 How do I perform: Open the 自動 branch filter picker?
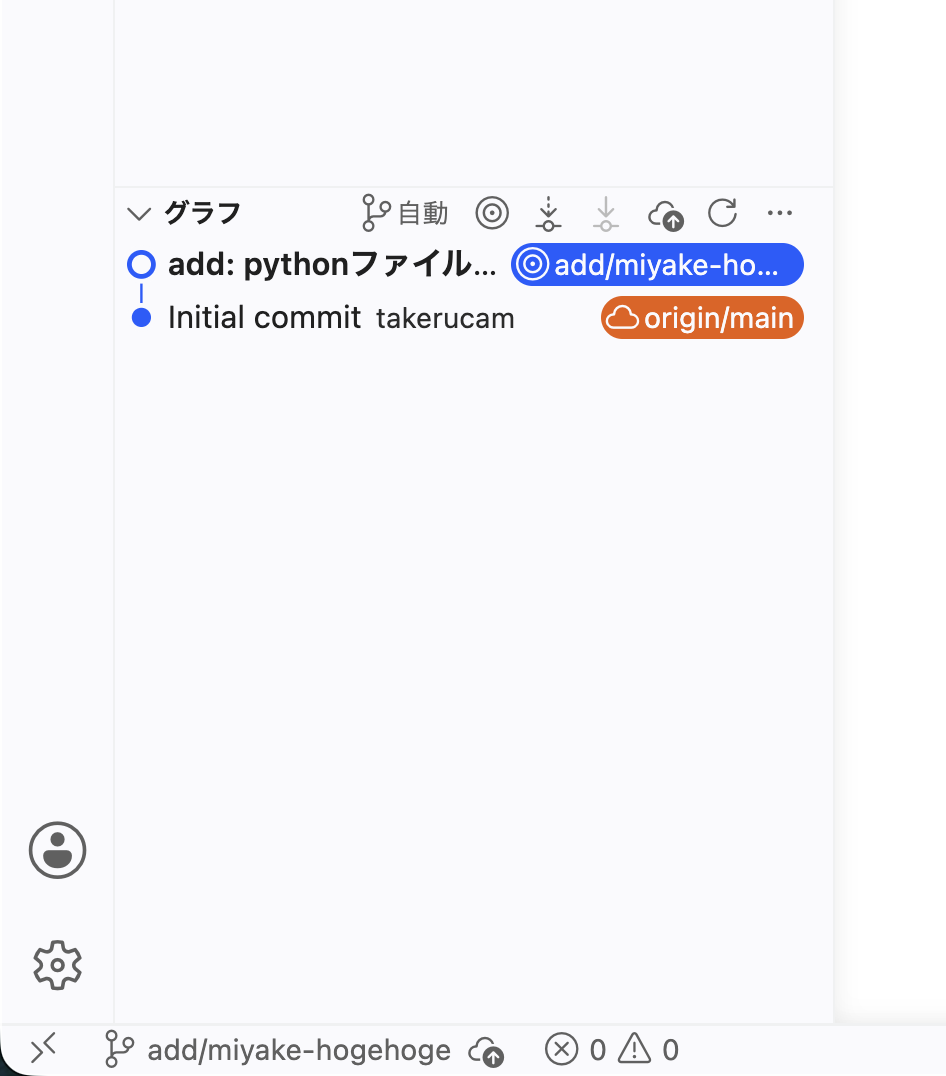(x=405, y=213)
